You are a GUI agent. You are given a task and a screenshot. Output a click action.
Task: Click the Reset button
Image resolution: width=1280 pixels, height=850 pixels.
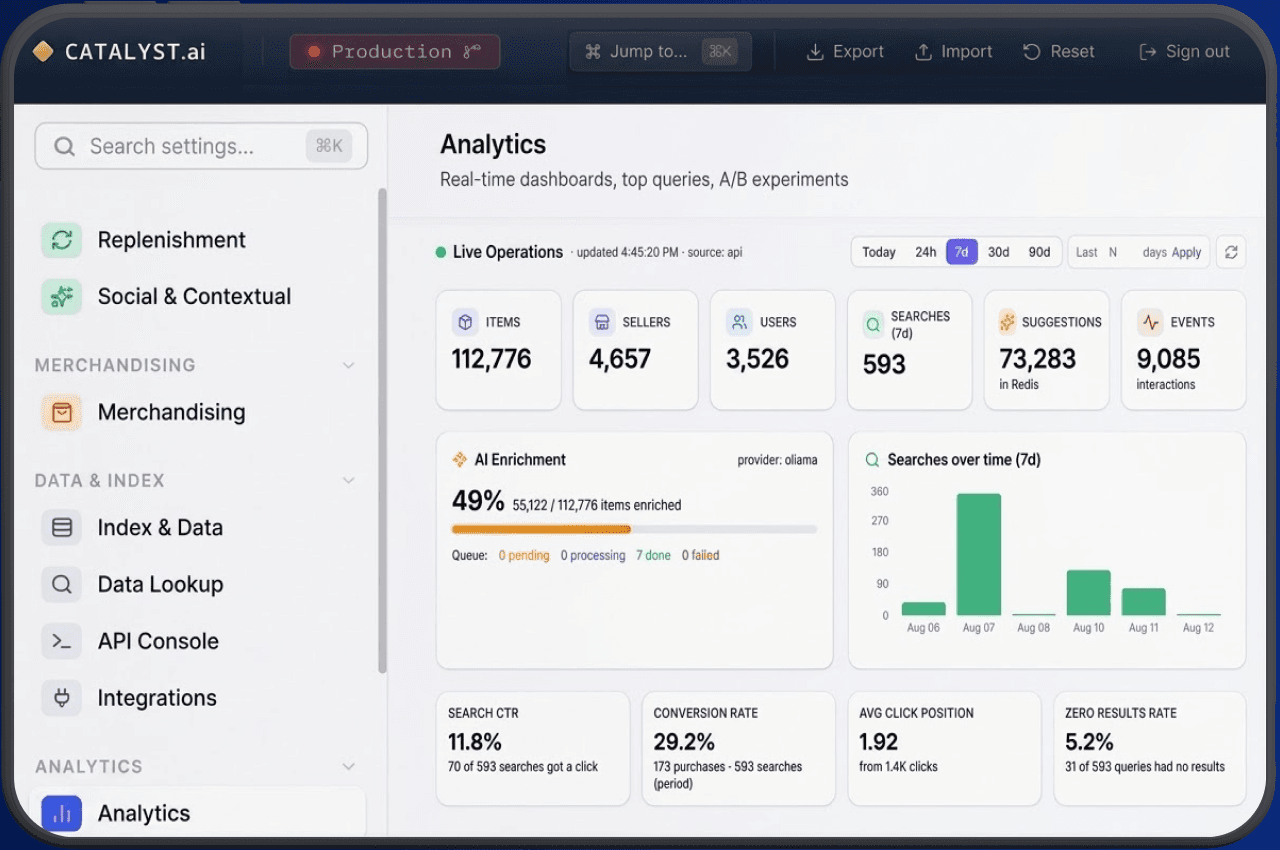[1059, 52]
